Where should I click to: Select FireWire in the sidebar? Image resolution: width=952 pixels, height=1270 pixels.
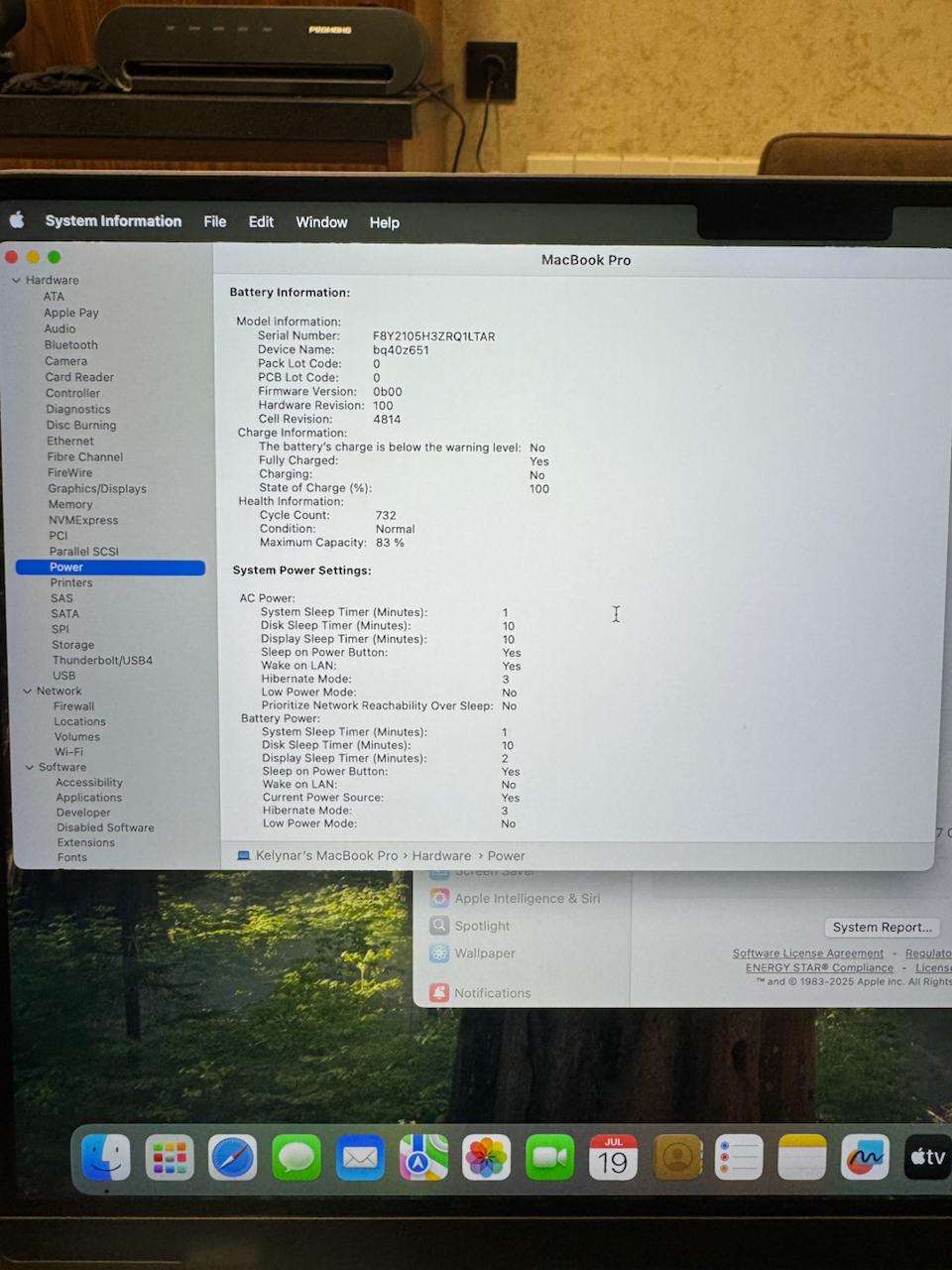[69, 472]
